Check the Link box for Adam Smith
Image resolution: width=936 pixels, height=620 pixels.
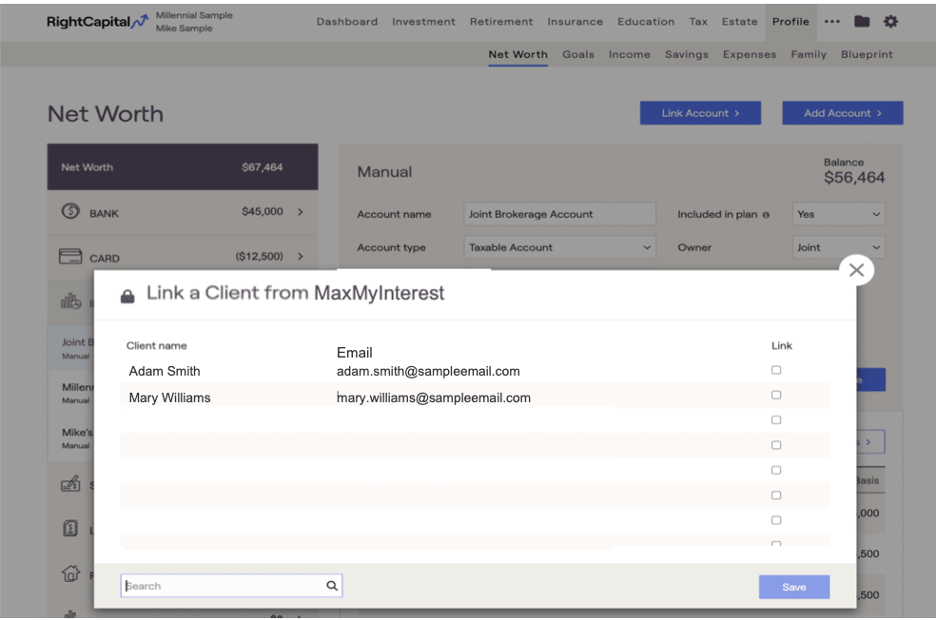point(776,370)
